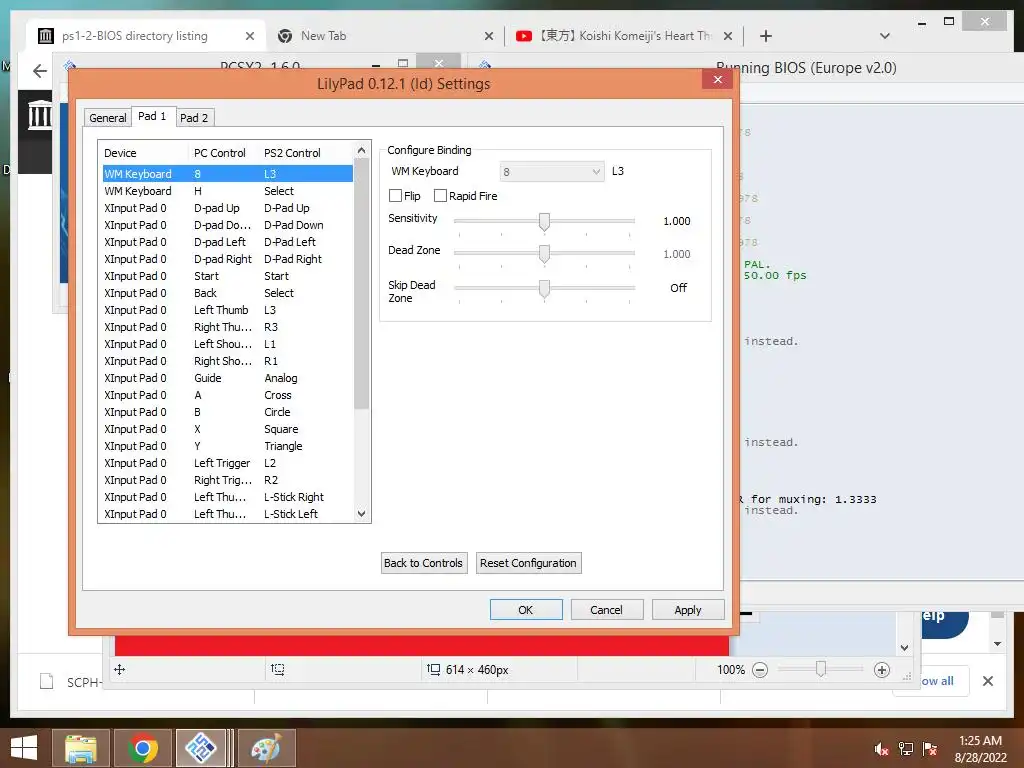
Task: Select the L-Stick Right binding row
Action: click(x=227, y=496)
